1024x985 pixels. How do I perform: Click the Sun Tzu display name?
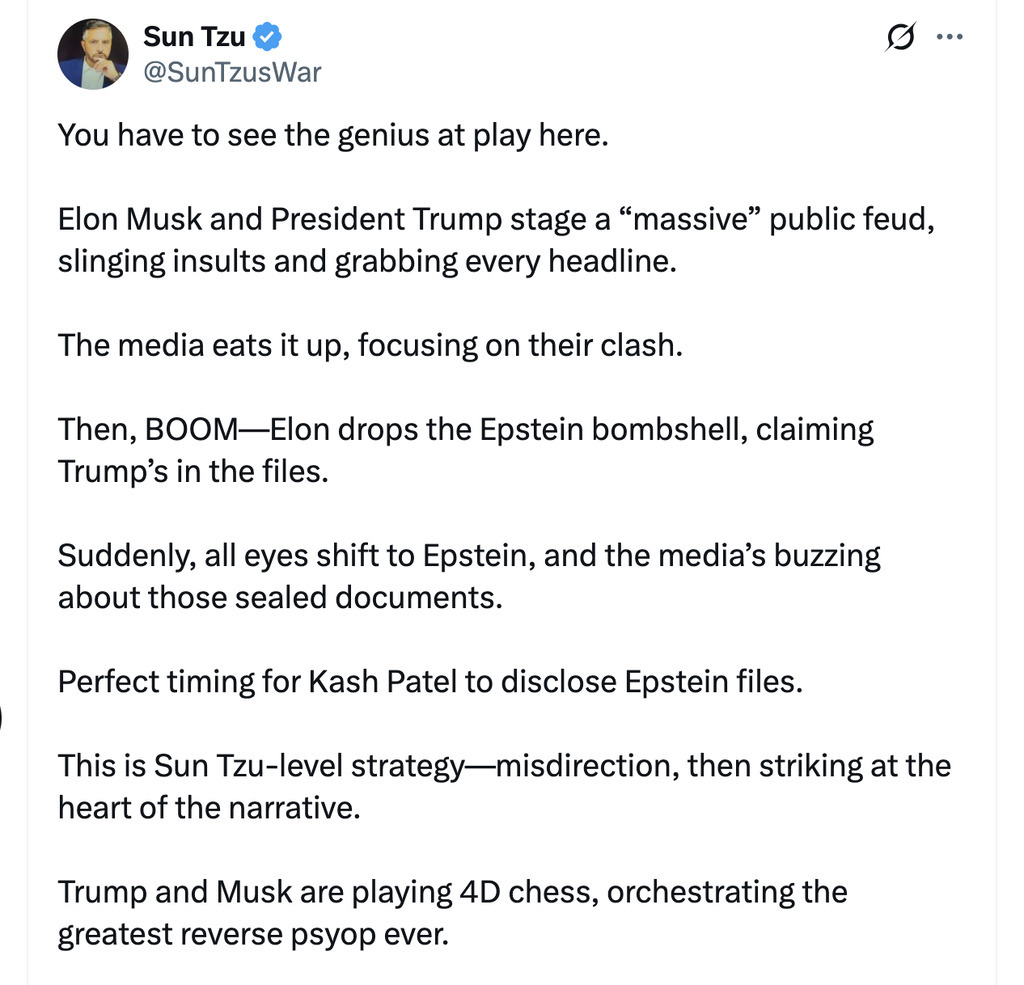(194, 38)
